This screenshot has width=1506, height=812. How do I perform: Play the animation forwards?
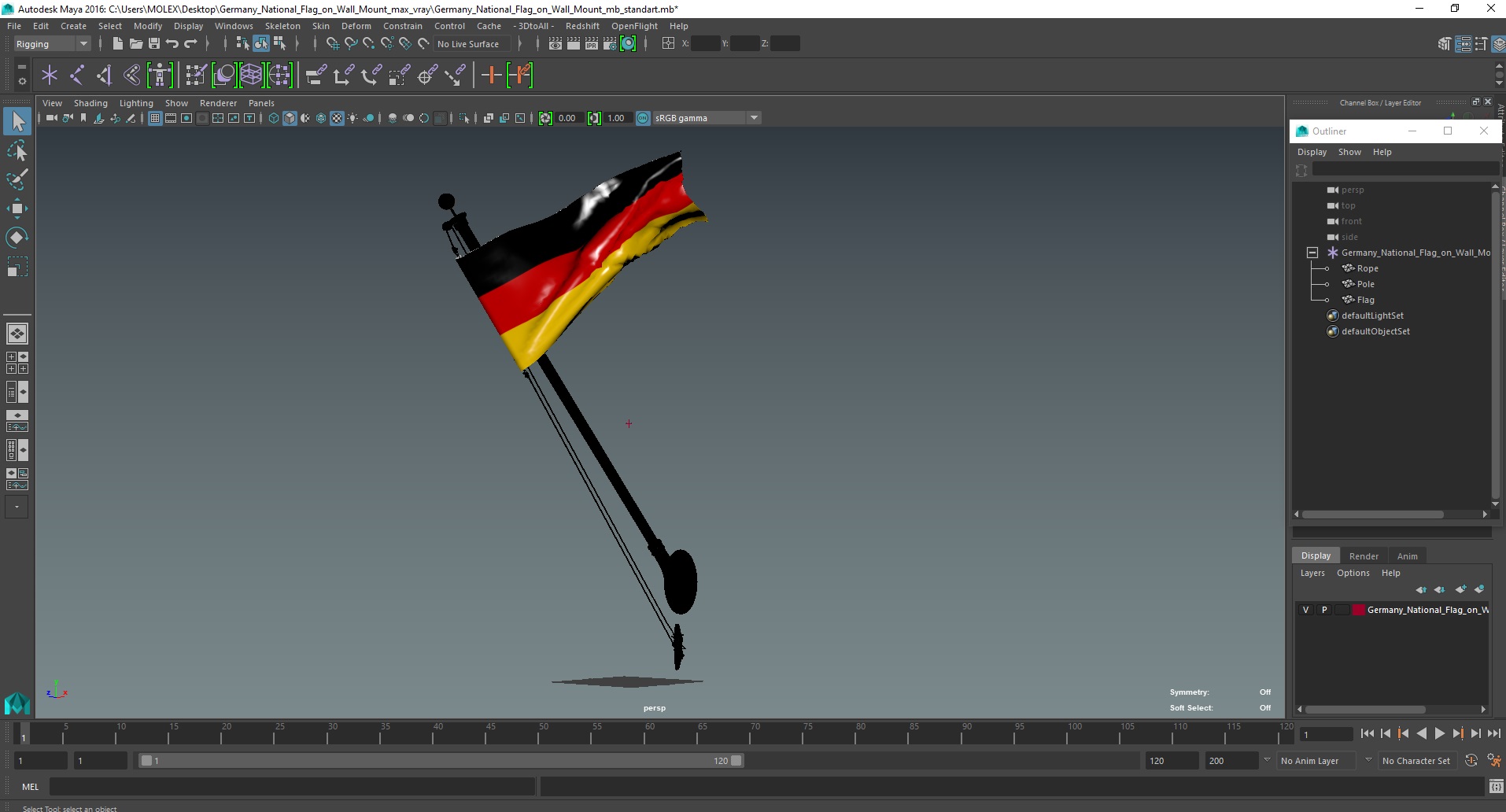point(1439,733)
